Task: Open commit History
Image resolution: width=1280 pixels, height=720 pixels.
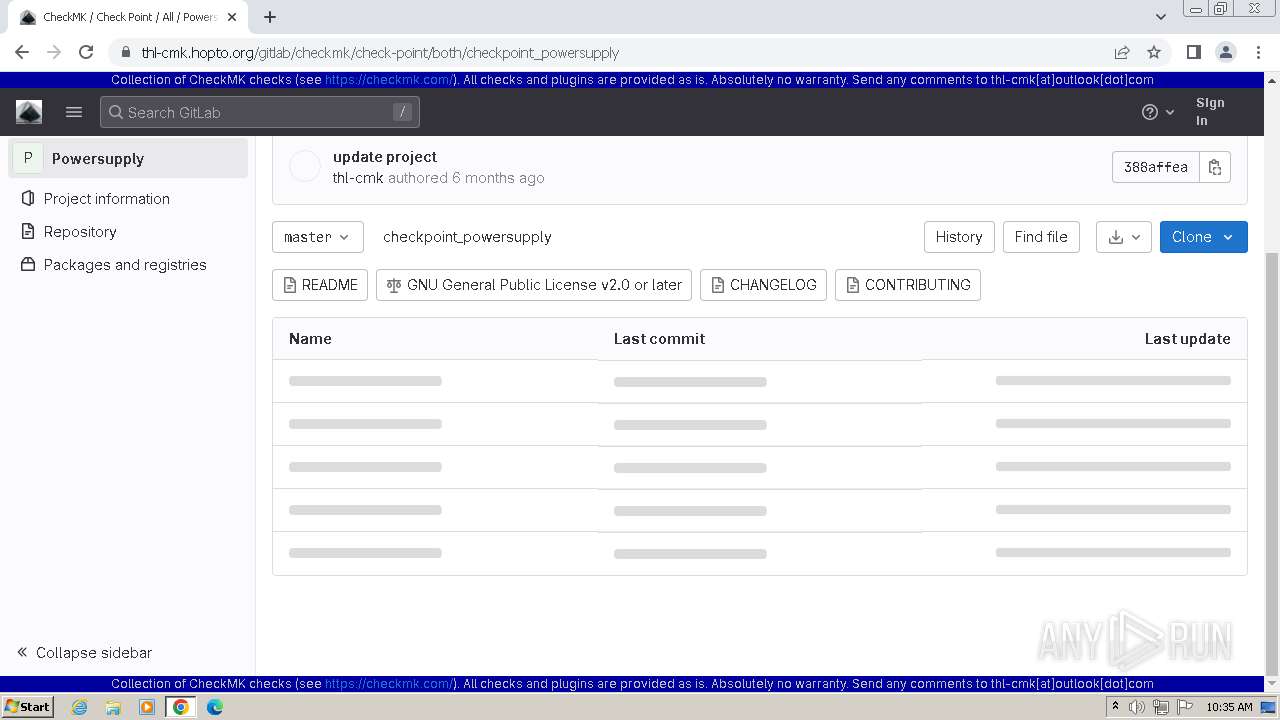Action: pyautogui.click(x=959, y=237)
